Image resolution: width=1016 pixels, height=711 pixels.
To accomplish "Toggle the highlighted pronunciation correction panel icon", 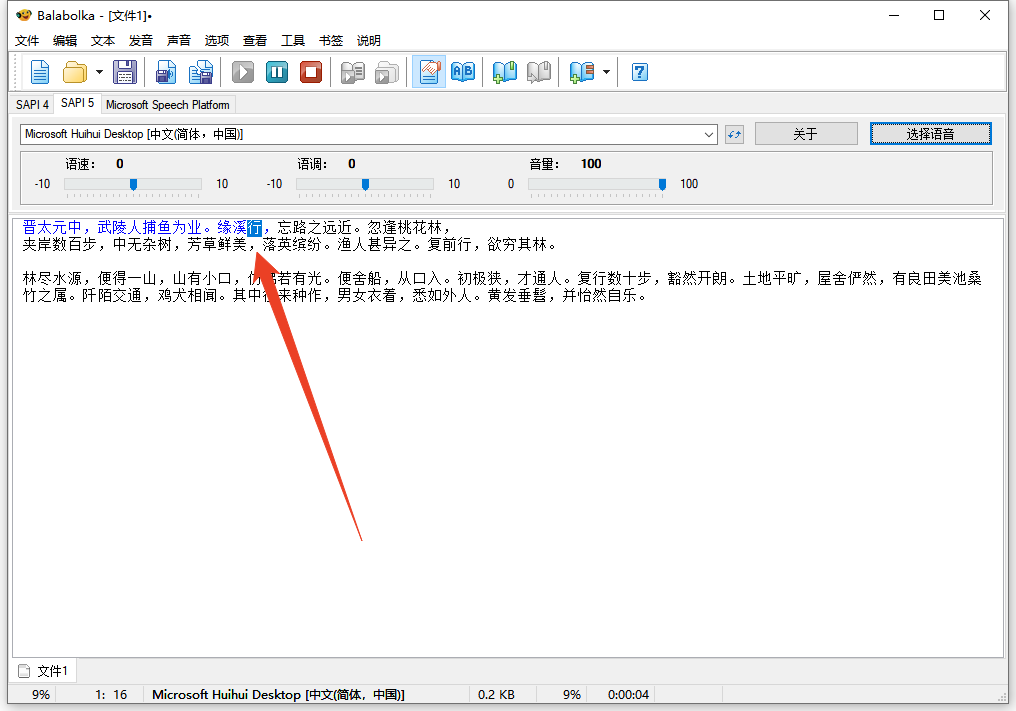I will pos(429,72).
